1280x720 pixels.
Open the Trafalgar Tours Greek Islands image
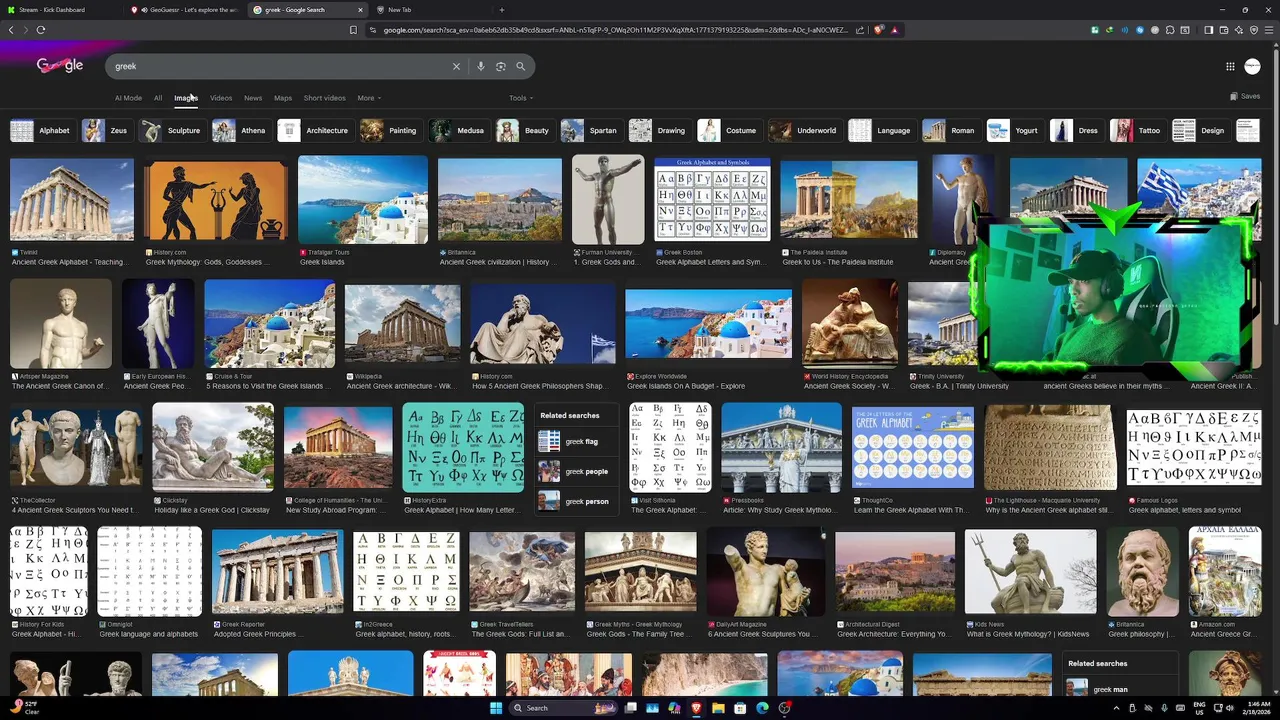[x=363, y=200]
